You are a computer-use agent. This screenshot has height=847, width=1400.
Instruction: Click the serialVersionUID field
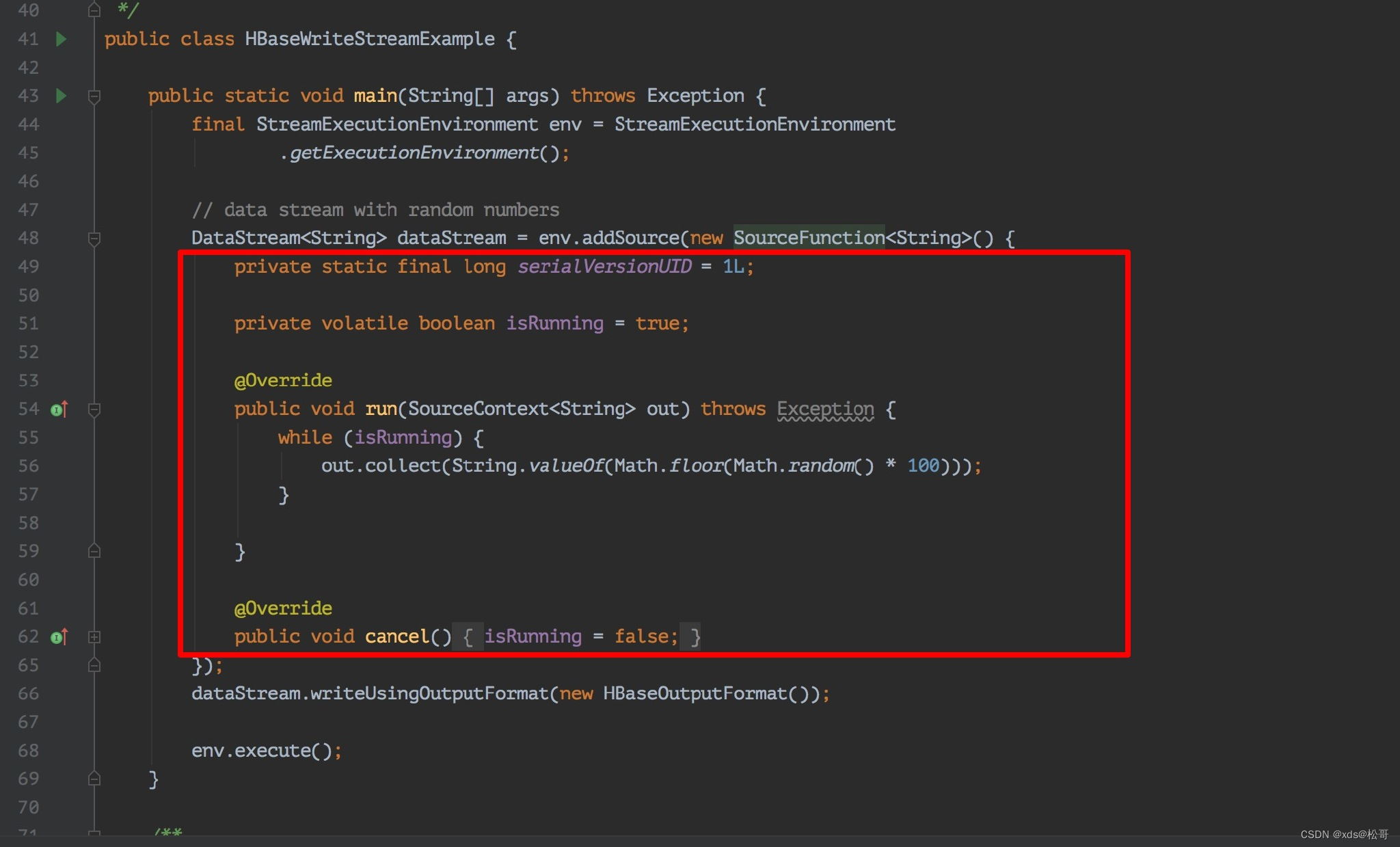click(604, 266)
